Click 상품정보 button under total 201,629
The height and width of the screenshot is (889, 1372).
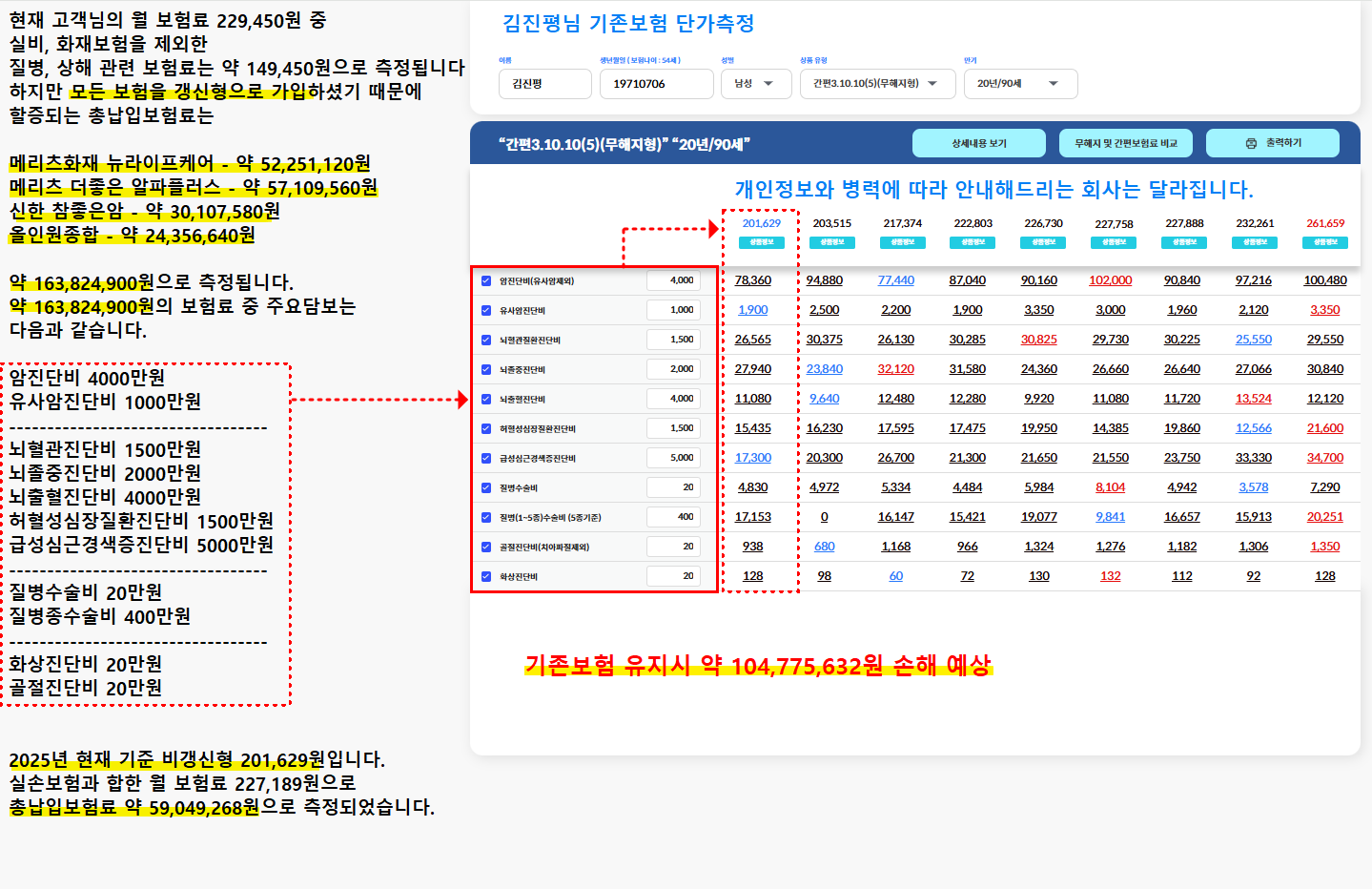click(x=762, y=242)
